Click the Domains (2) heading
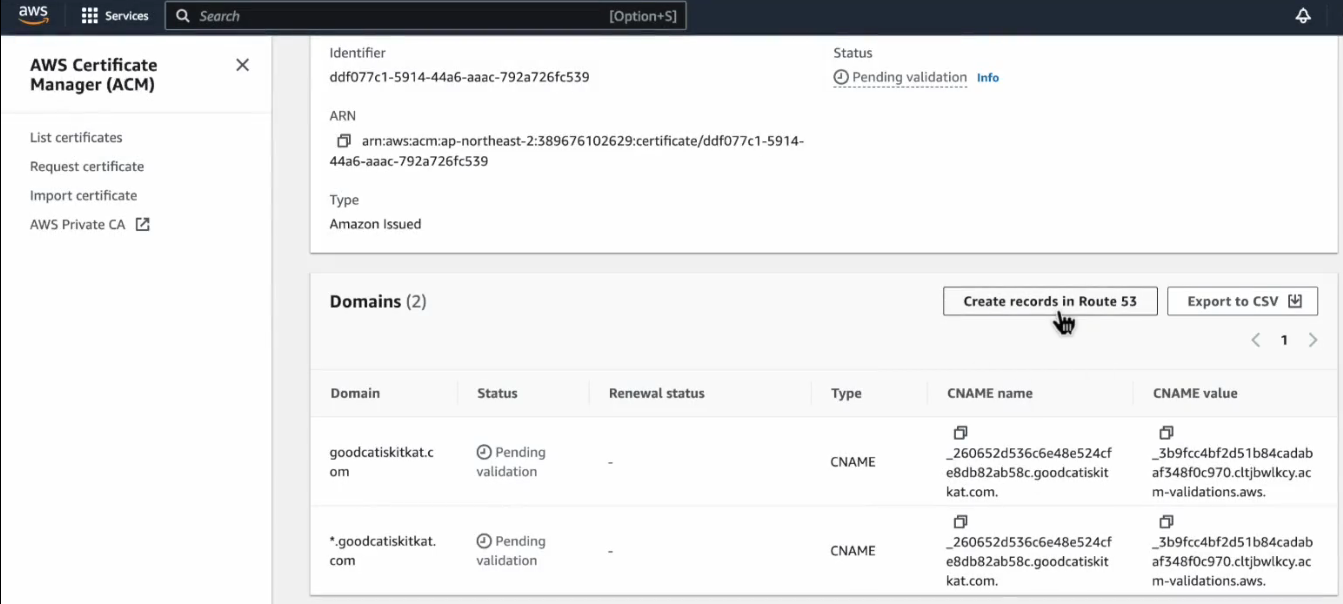 tap(378, 301)
